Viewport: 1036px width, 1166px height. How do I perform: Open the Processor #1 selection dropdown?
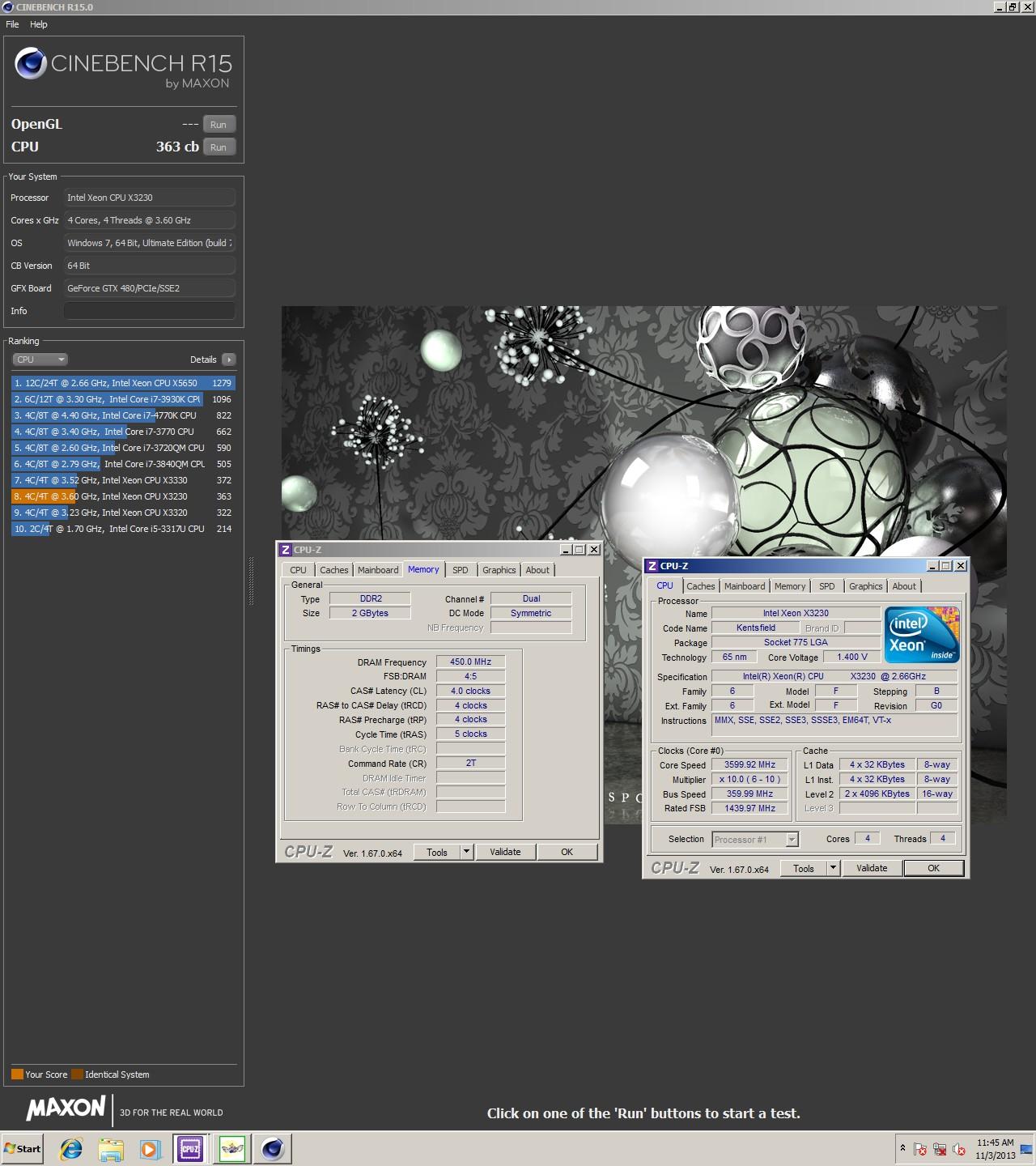coord(755,840)
